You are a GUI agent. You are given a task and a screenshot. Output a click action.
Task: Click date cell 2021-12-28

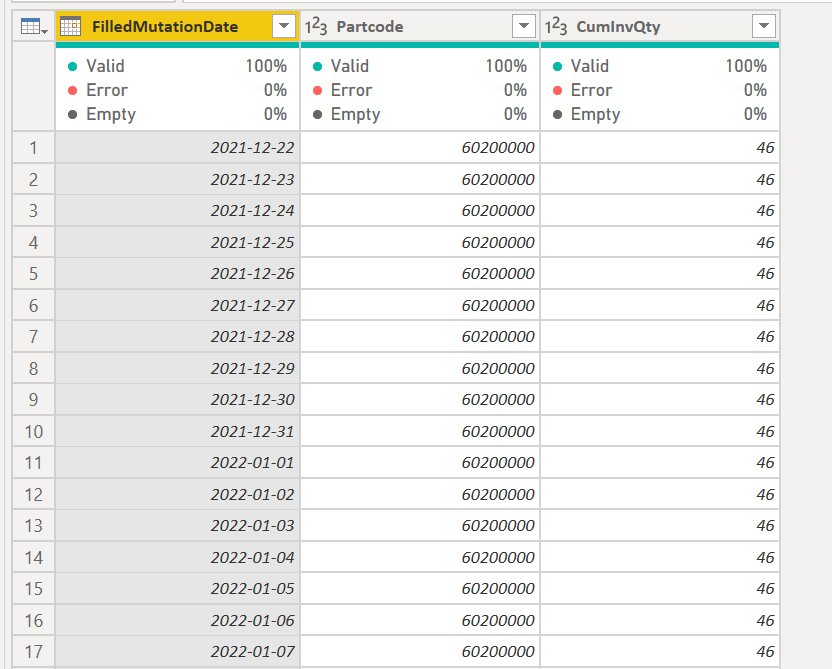(178, 336)
